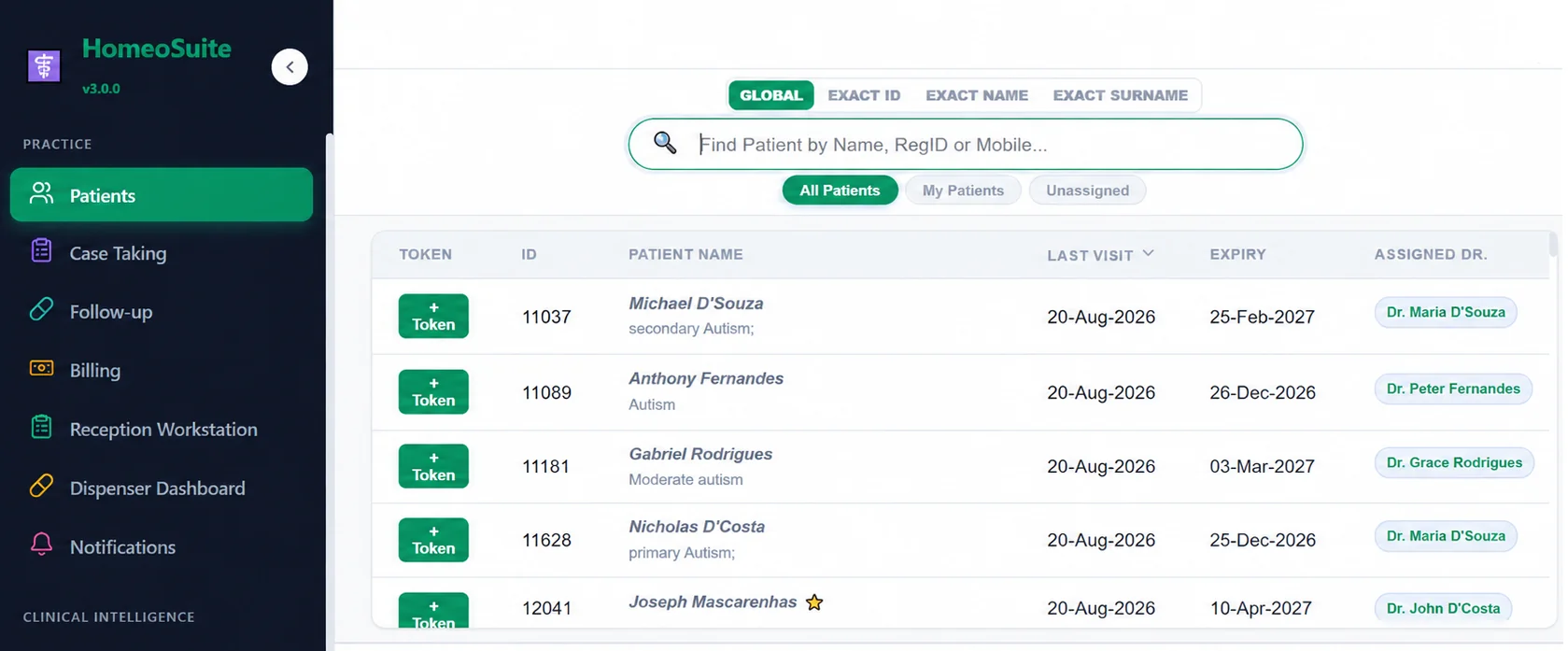
Task: Click the HomeoSuite logo icon
Action: (44, 66)
